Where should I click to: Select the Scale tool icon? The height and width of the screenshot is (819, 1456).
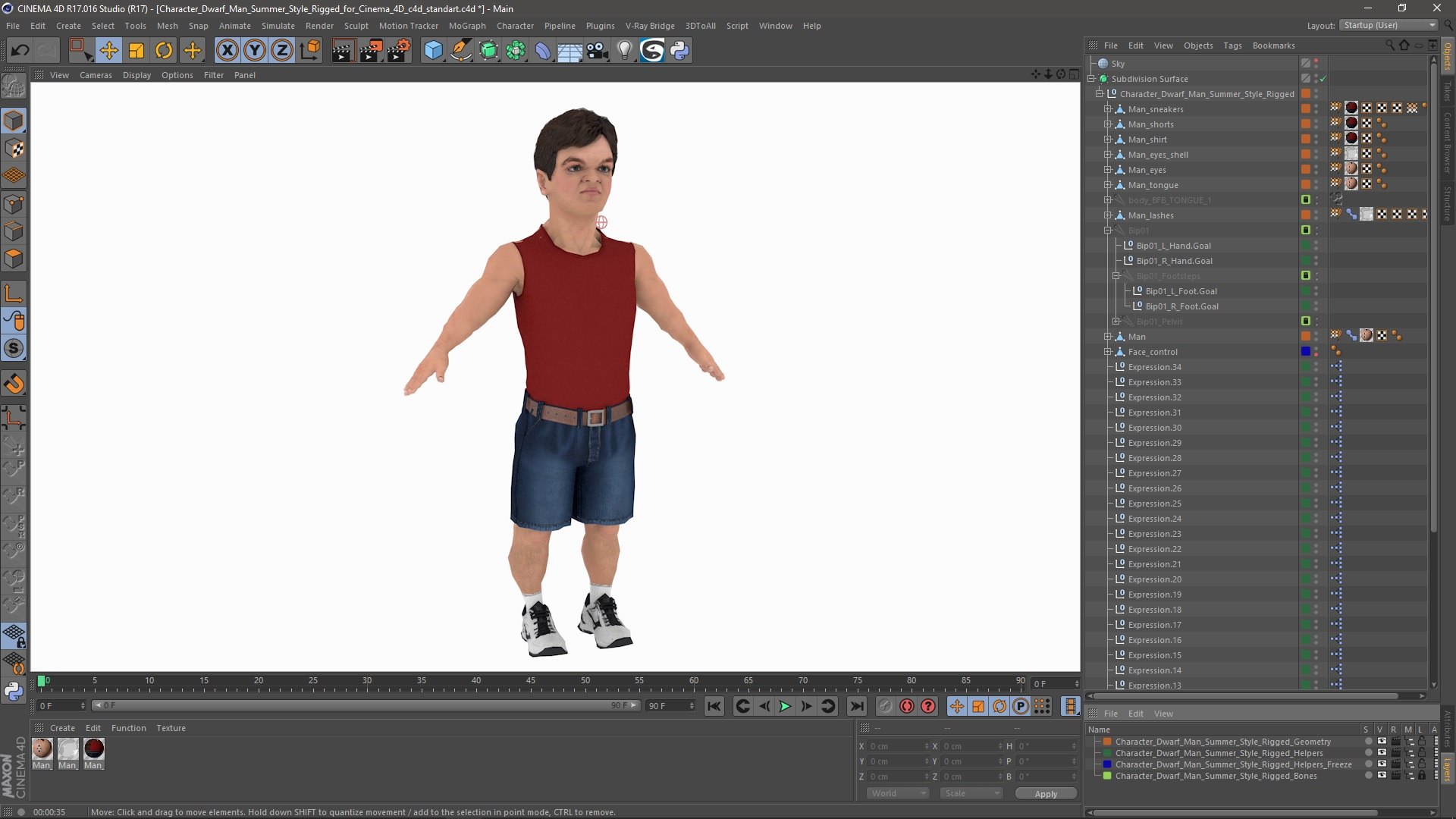tap(136, 51)
